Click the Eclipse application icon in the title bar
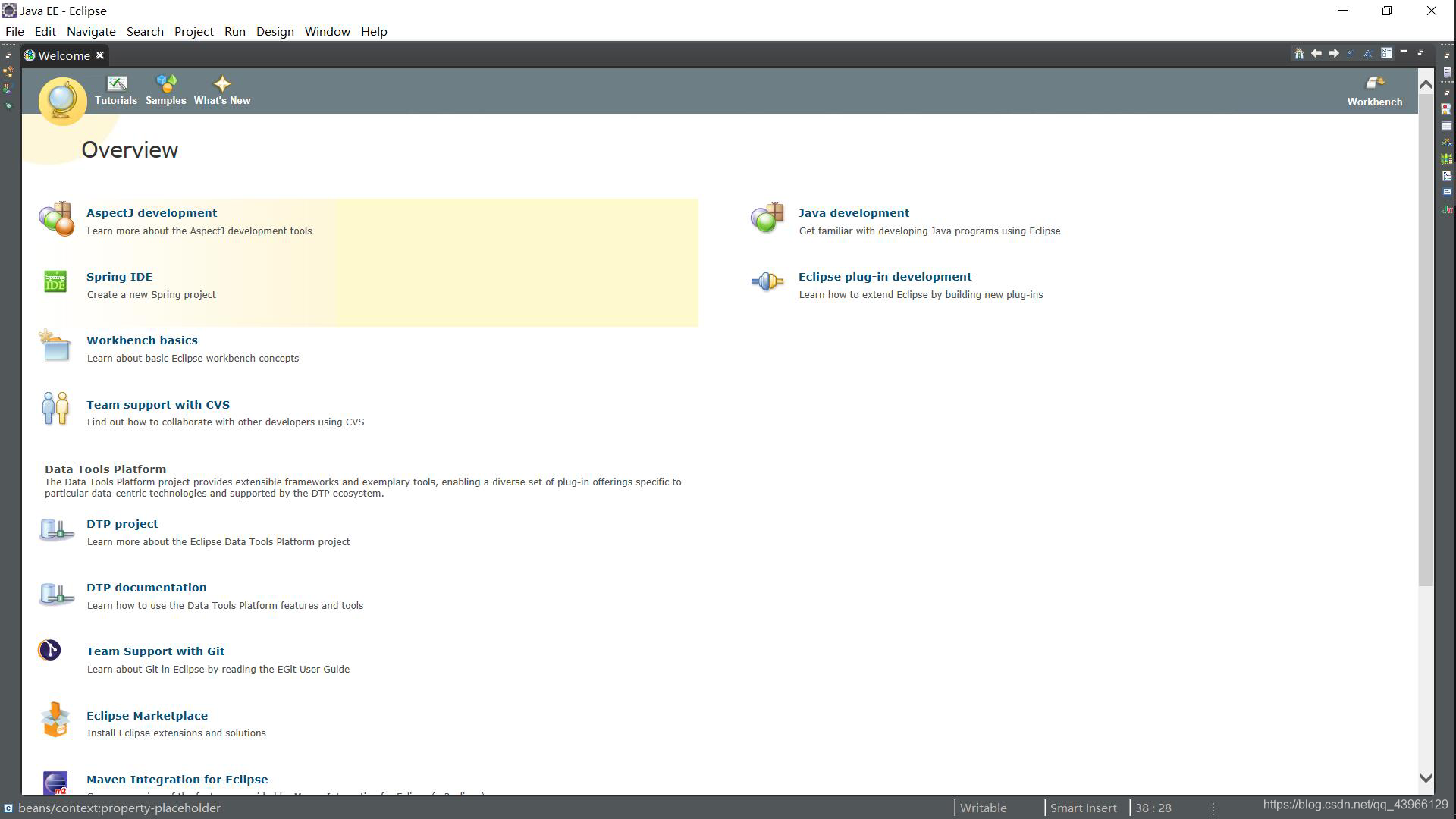This screenshot has height=819, width=1456. (9, 11)
